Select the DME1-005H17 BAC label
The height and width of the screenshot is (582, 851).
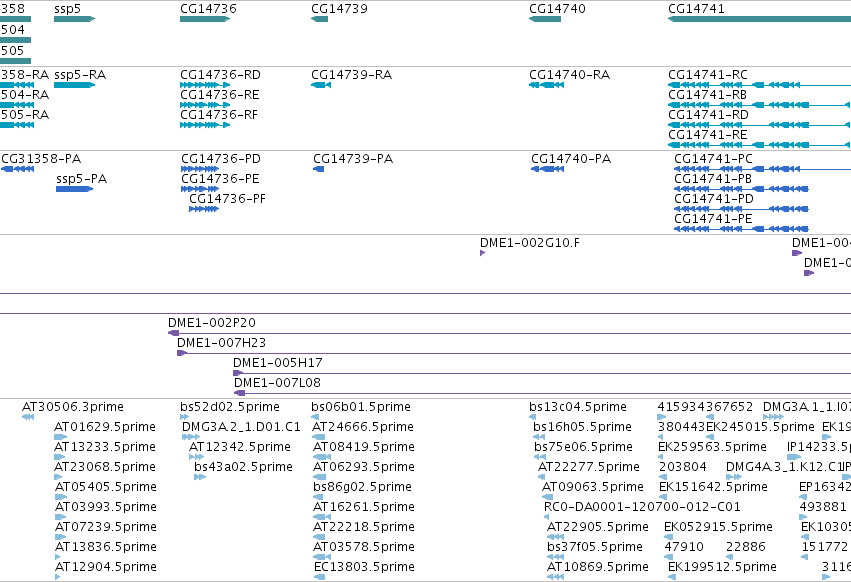[x=278, y=363]
